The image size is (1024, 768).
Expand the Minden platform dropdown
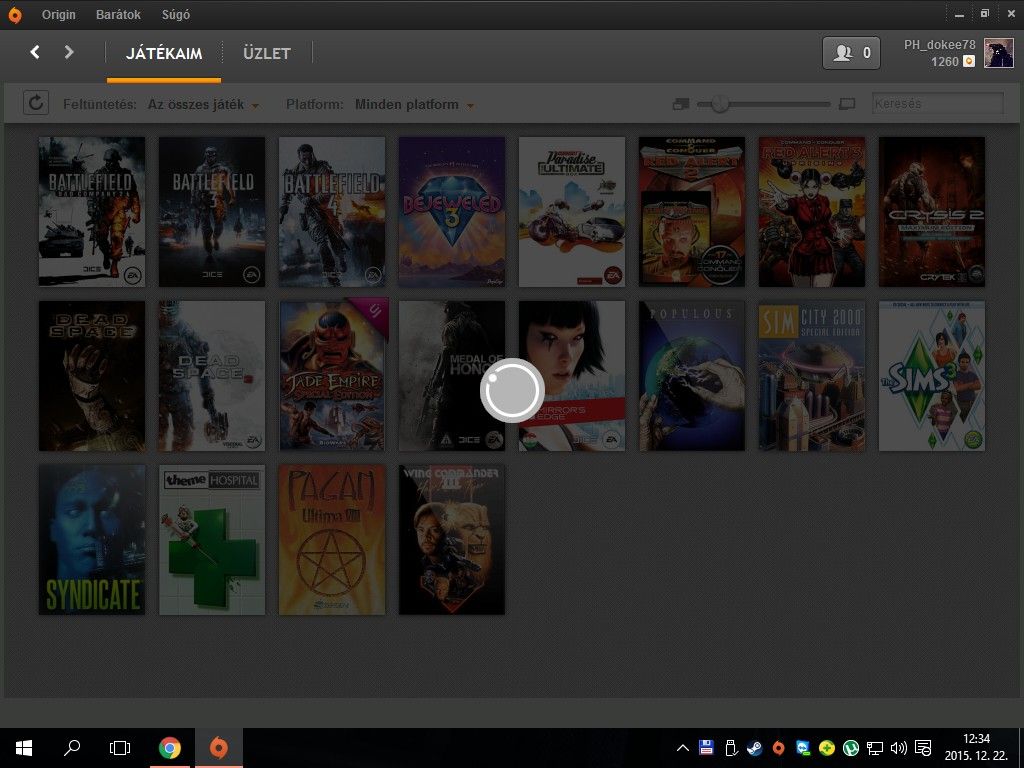pyautogui.click(x=414, y=104)
